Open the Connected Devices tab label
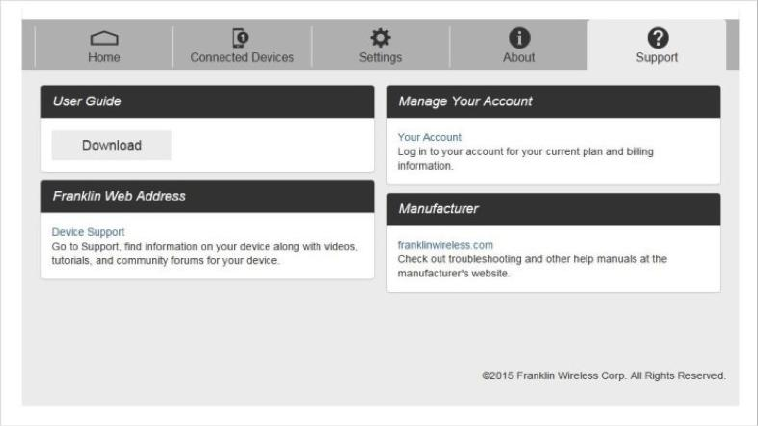The width and height of the screenshot is (758, 426). 242,58
